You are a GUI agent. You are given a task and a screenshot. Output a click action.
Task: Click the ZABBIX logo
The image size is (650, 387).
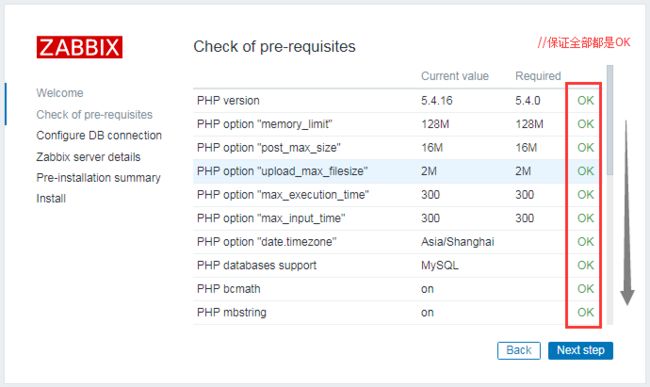click(x=79, y=47)
